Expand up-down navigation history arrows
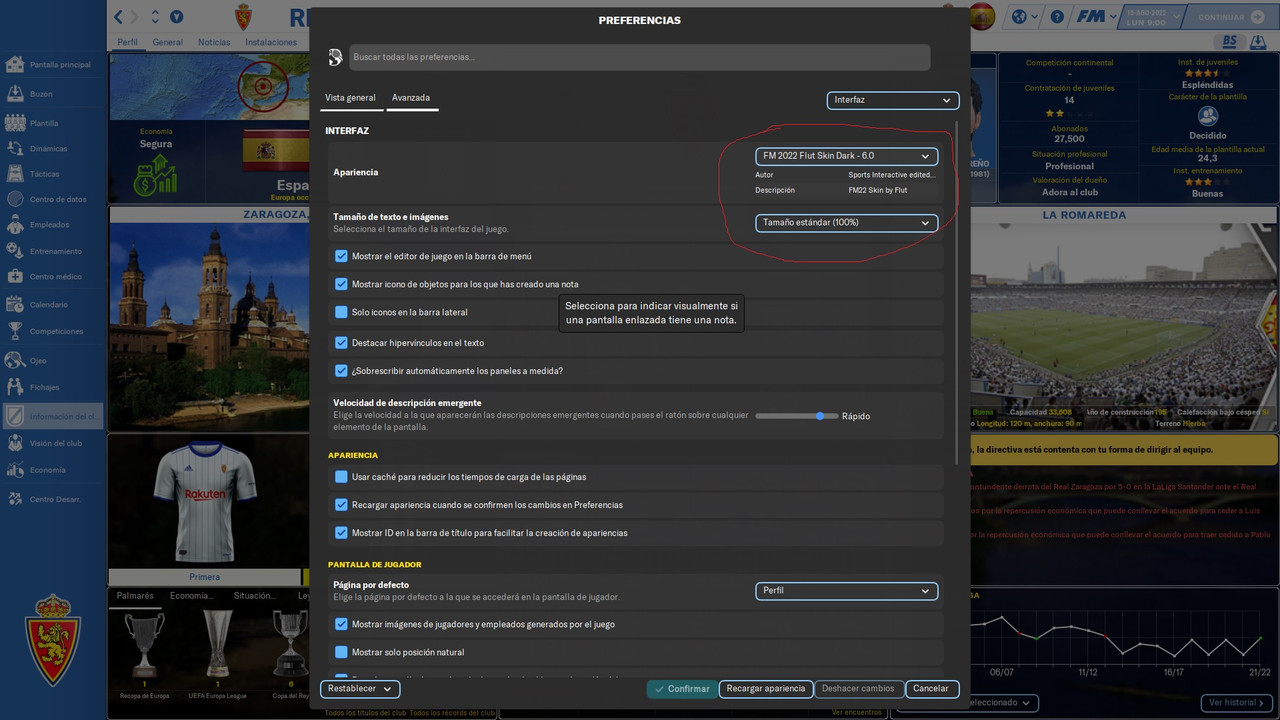1280x720 pixels. 155,16
